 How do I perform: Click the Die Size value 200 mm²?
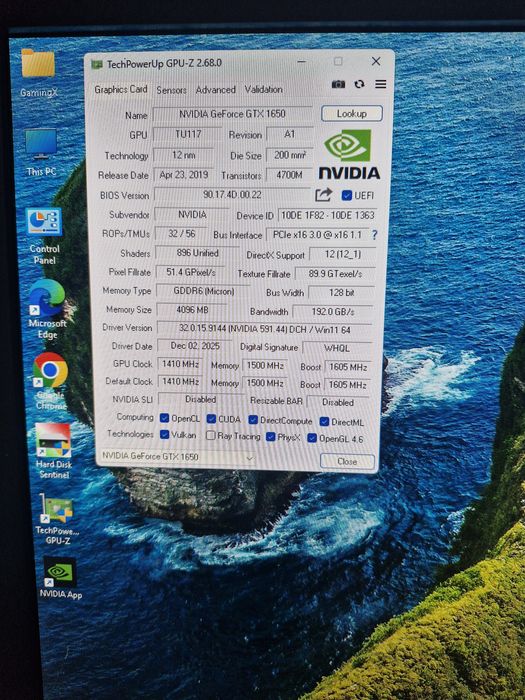(290, 155)
